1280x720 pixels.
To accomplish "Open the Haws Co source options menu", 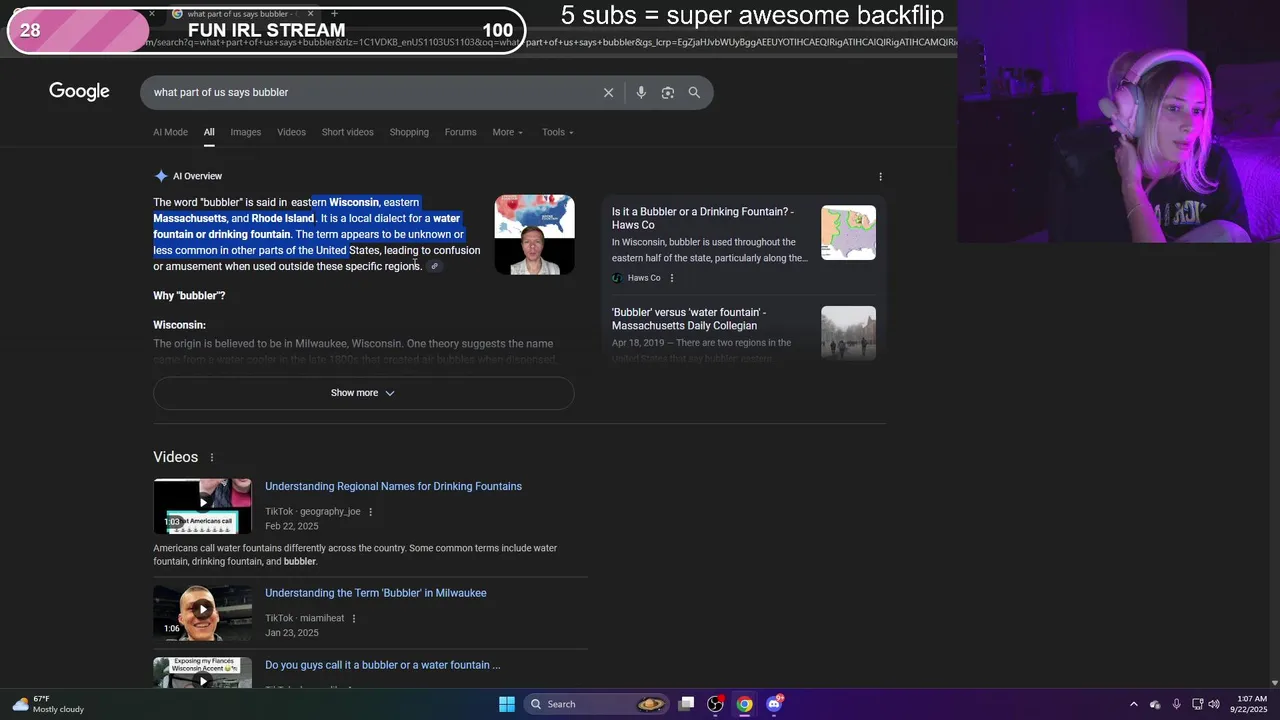I will tap(671, 278).
